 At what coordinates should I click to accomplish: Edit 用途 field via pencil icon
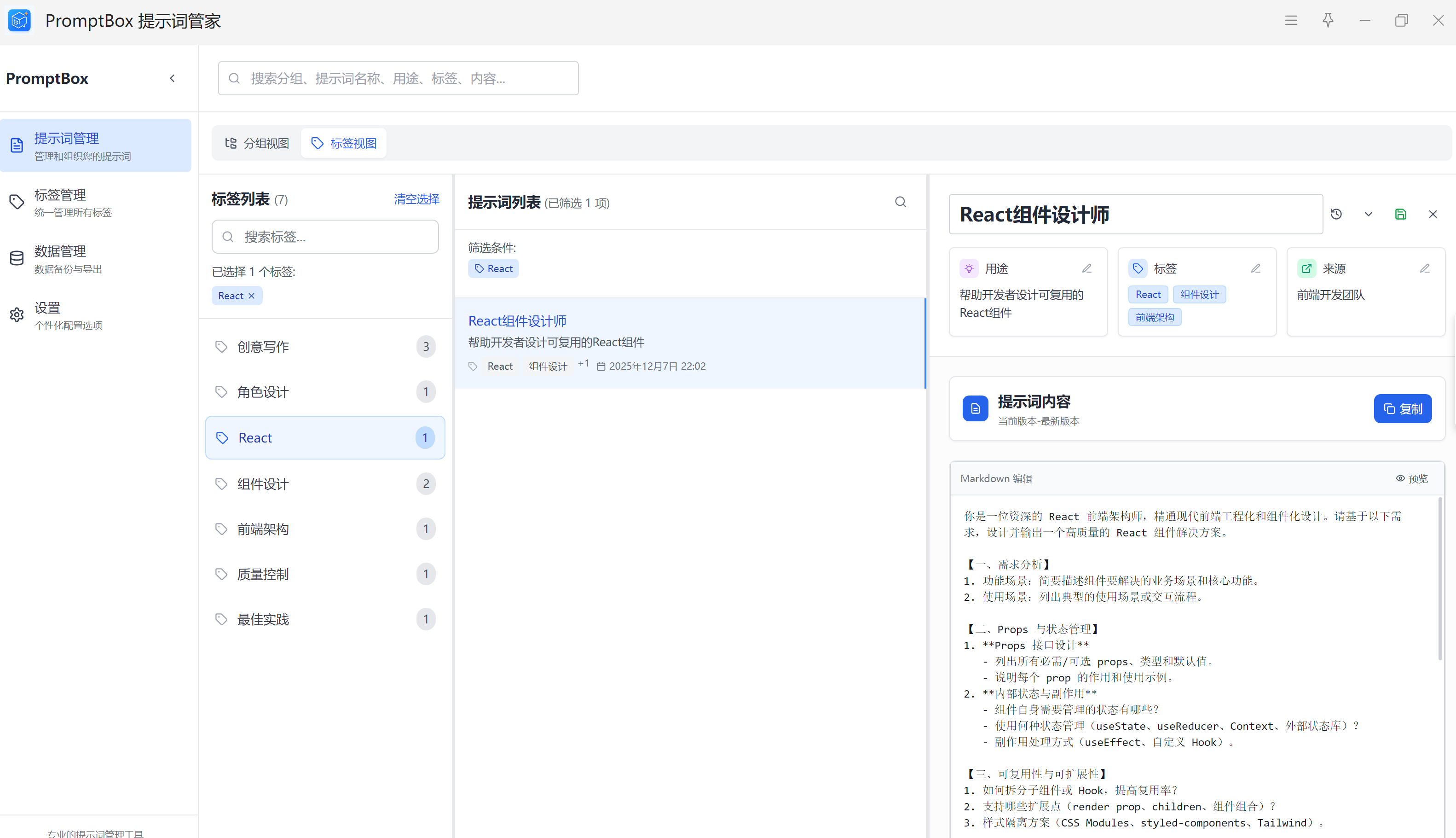(1087, 269)
